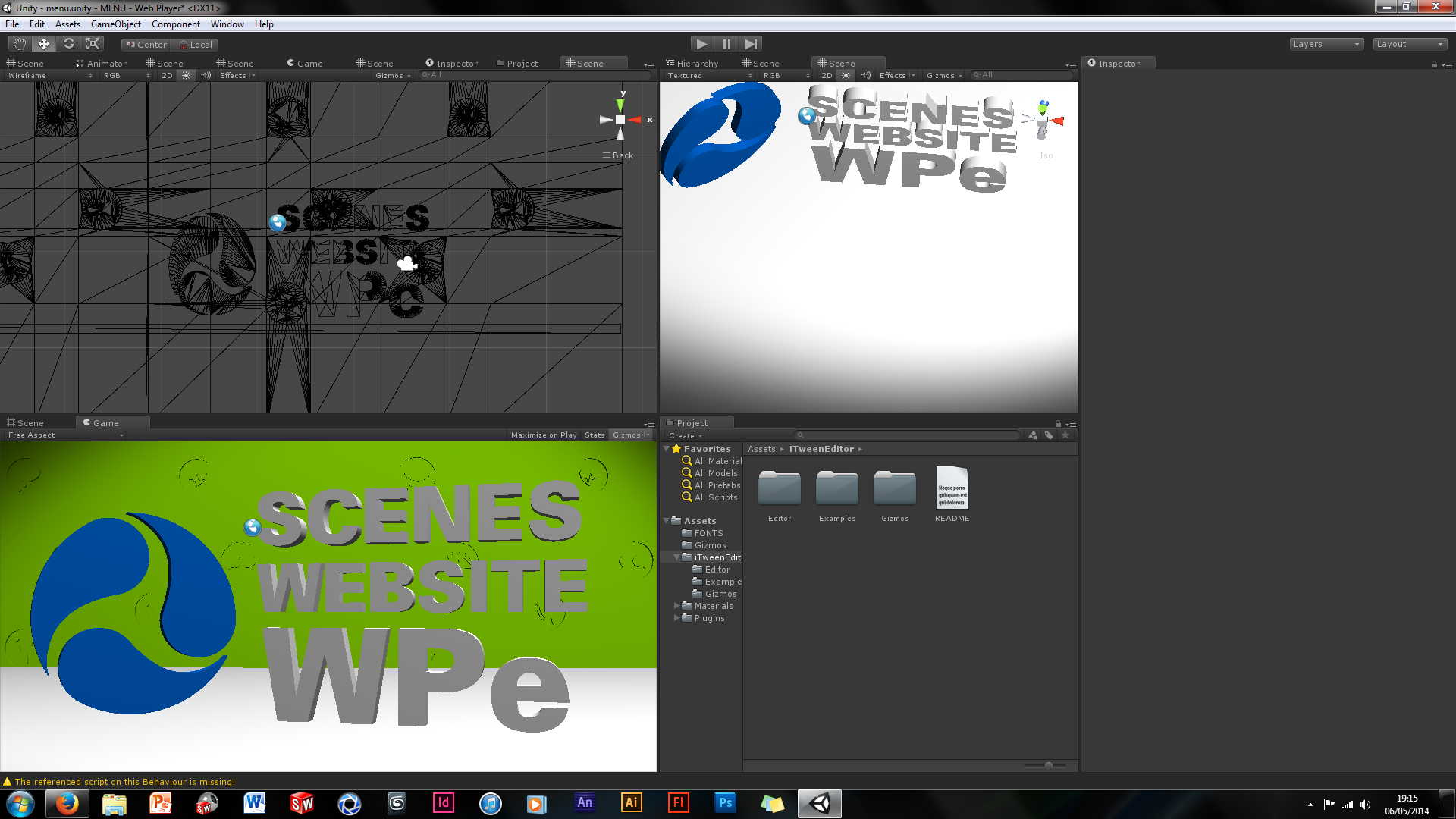The width and height of the screenshot is (1456, 819).
Task: Open the Layers dropdown
Action: pos(1326,44)
